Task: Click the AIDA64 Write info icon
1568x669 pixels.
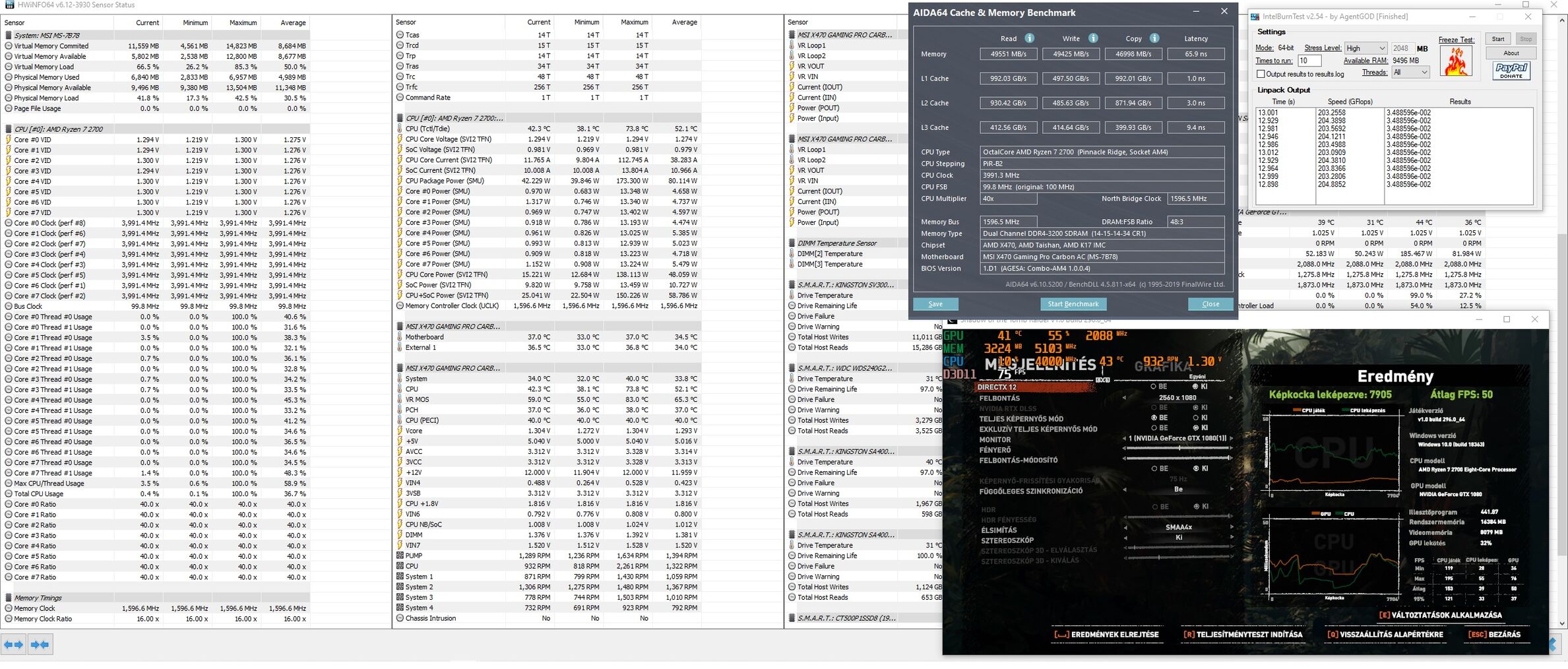Action: (1093, 38)
